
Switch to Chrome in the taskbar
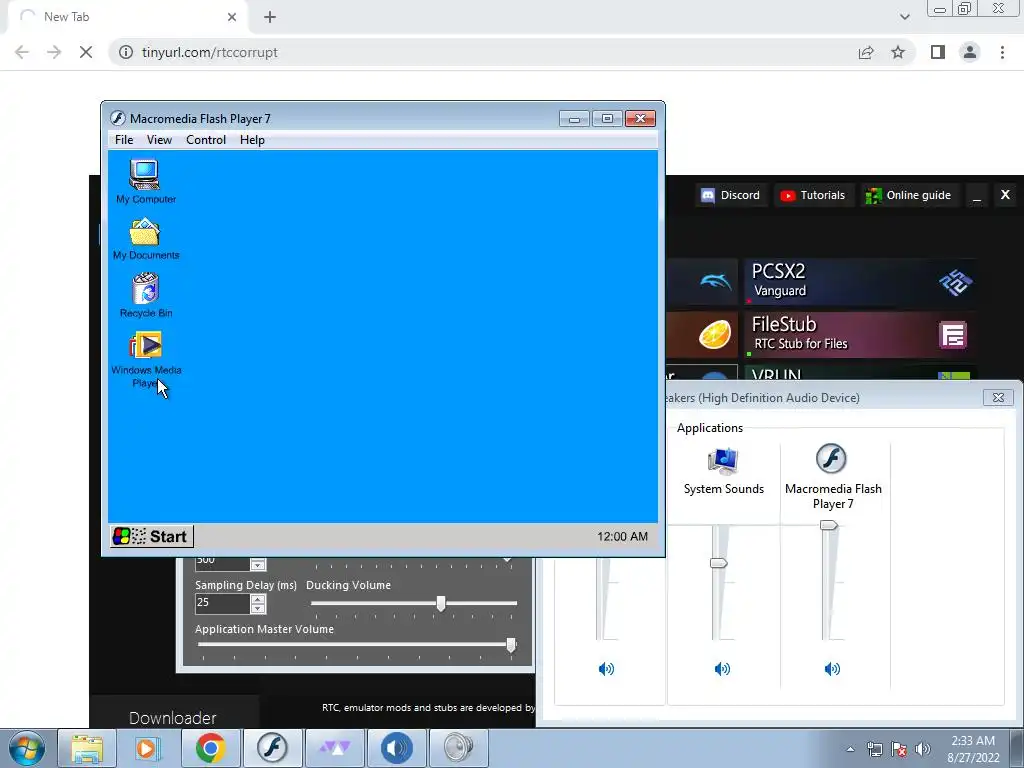pyautogui.click(x=210, y=748)
